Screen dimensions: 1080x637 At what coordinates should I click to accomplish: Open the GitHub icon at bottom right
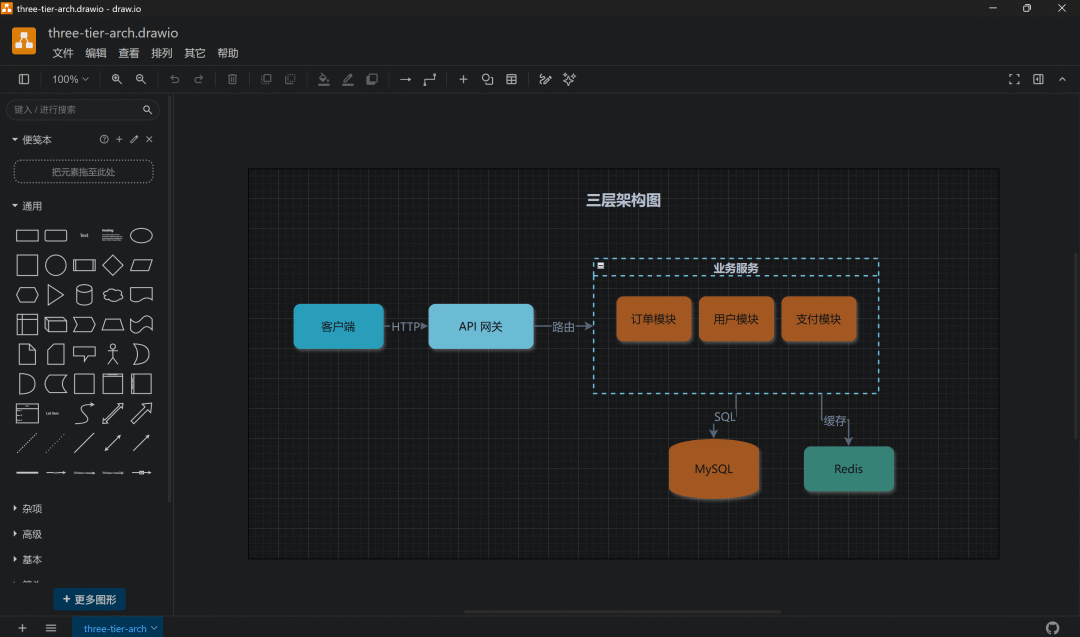pos(1052,627)
